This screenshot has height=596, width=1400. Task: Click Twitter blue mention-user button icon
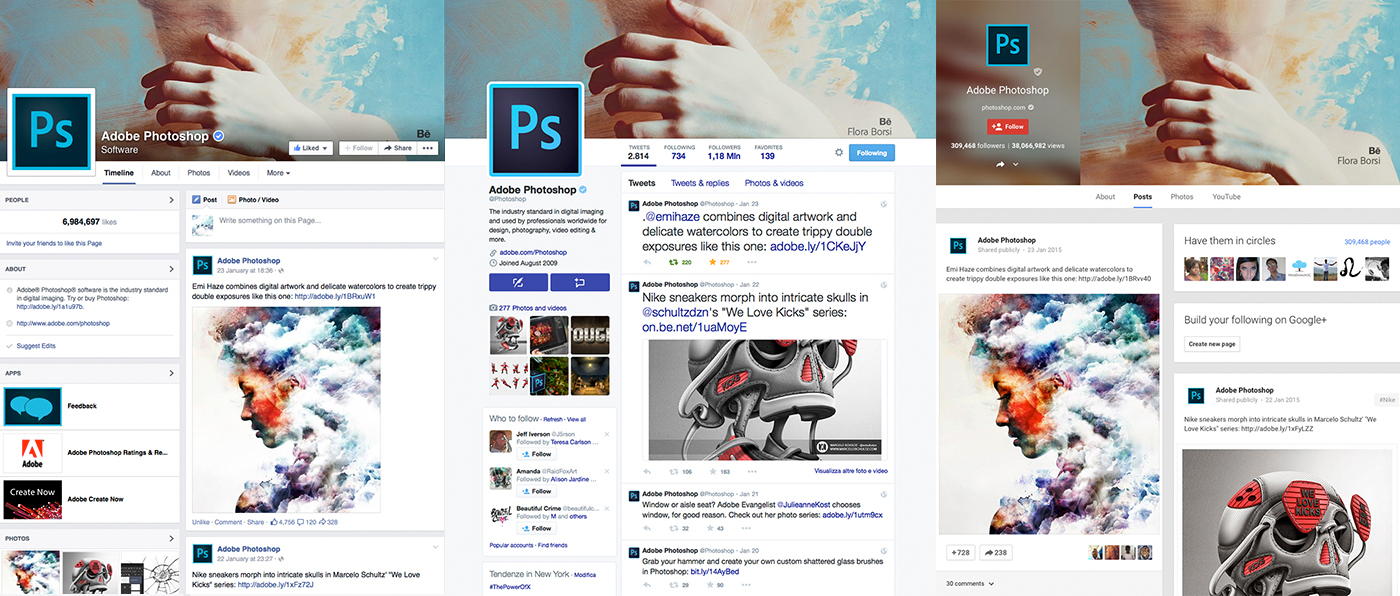pyautogui.click(x=517, y=282)
